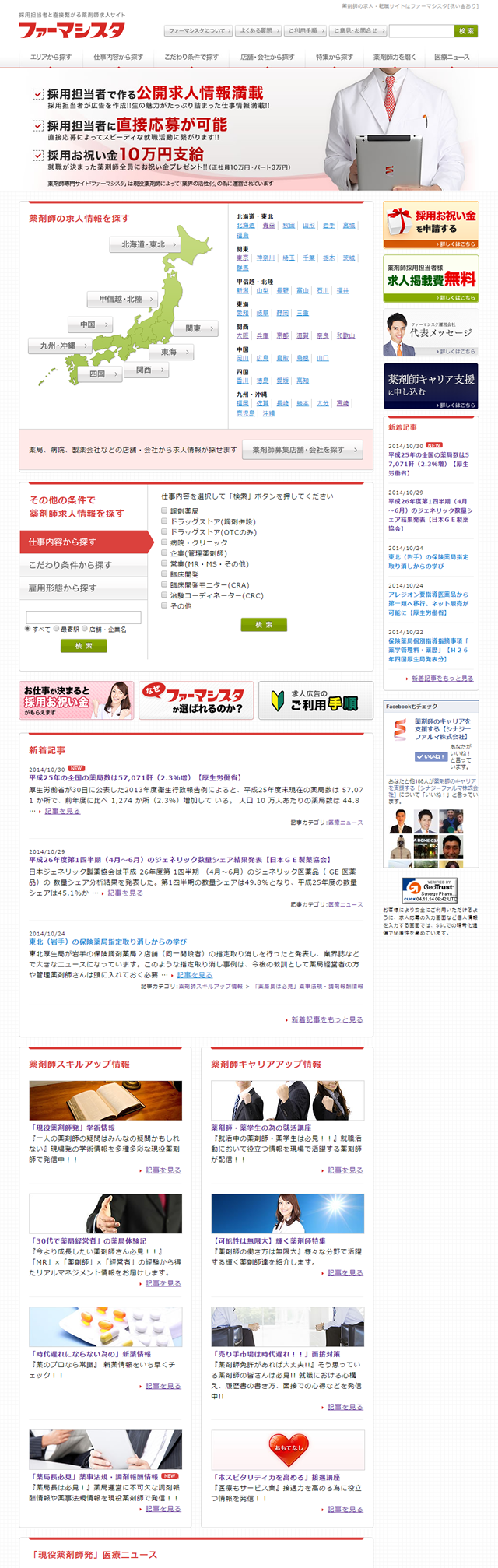The height and width of the screenshot is (1568, 498).
Task: Click the よくある質問 header link
Action: (x=258, y=31)
